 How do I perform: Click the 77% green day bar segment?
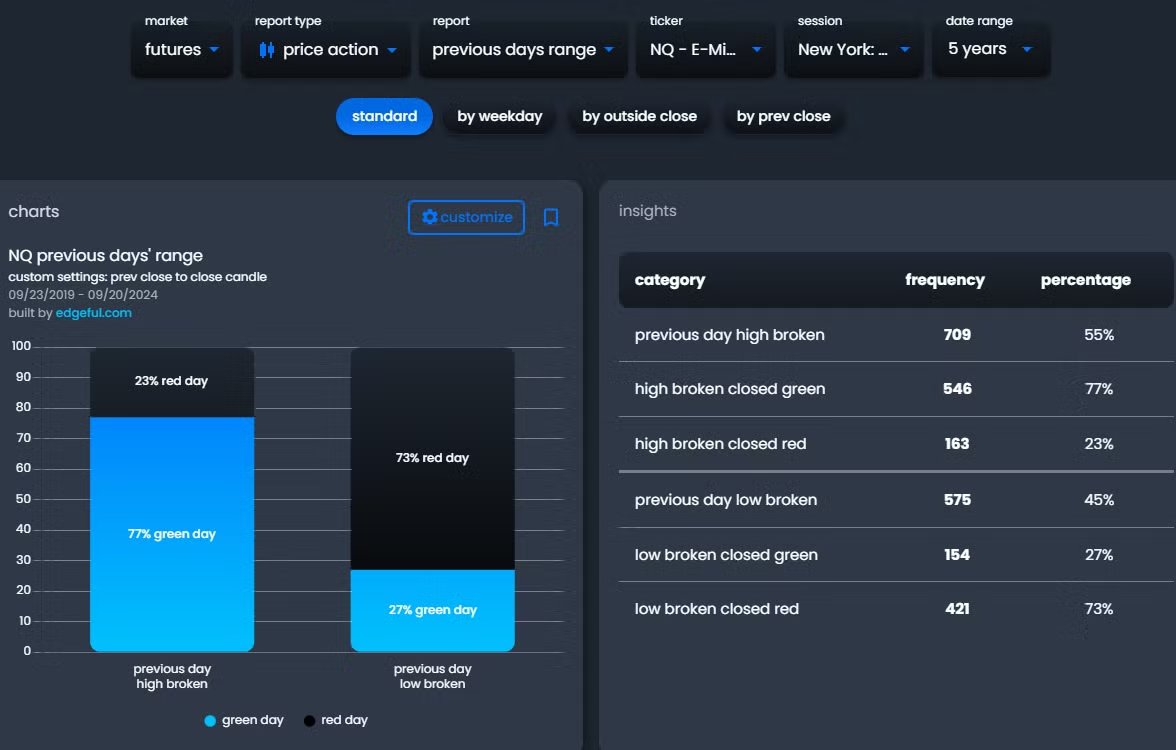coord(172,534)
